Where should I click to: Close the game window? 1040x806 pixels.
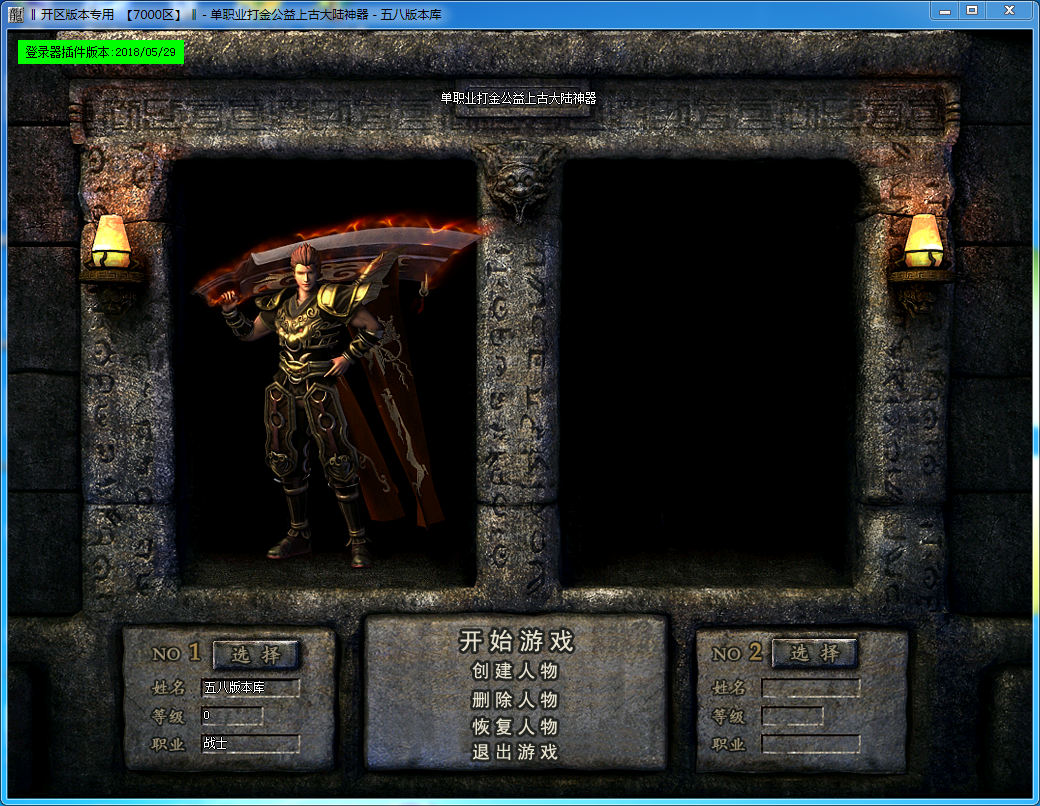pyautogui.click(x=1009, y=11)
